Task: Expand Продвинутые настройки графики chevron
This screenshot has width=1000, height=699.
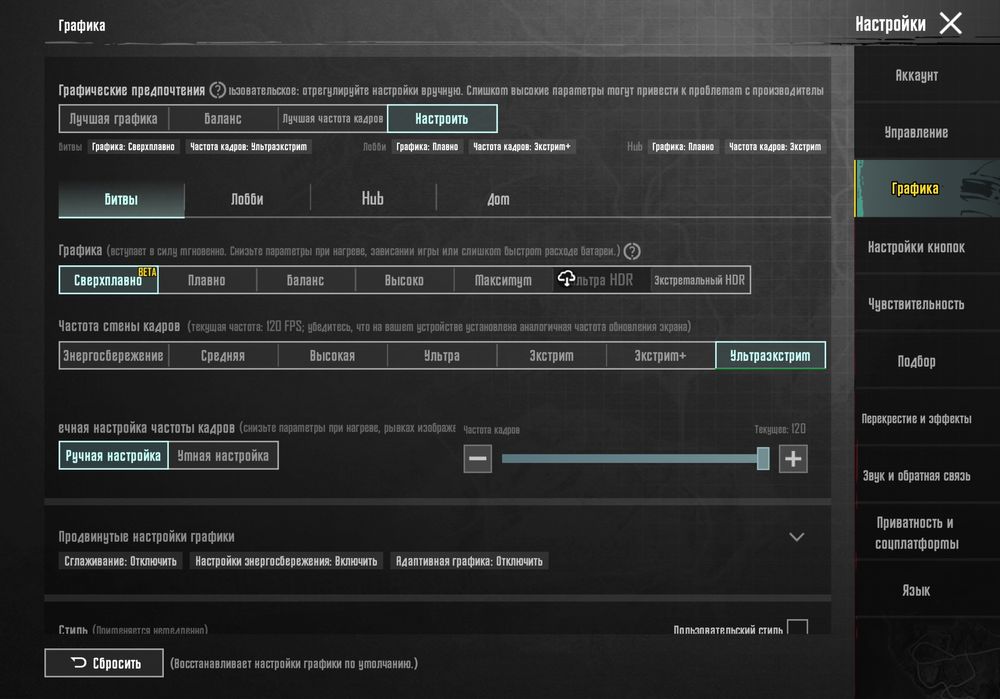Action: point(797,537)
